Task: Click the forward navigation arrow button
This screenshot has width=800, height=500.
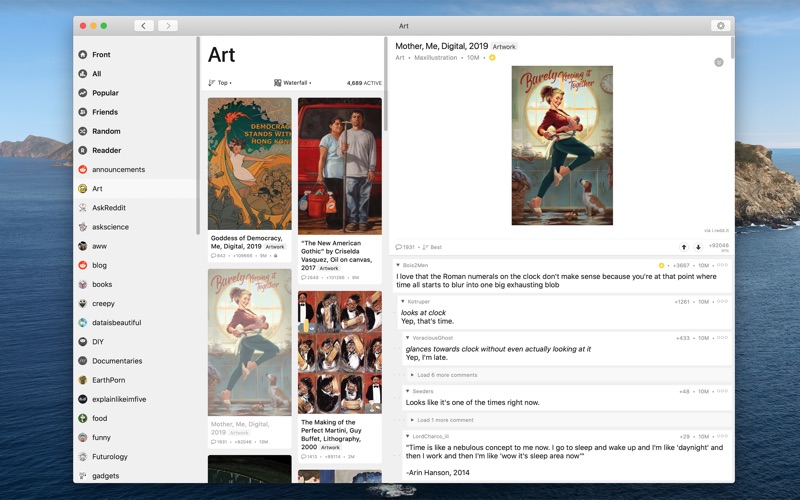Action: point(168,26)
